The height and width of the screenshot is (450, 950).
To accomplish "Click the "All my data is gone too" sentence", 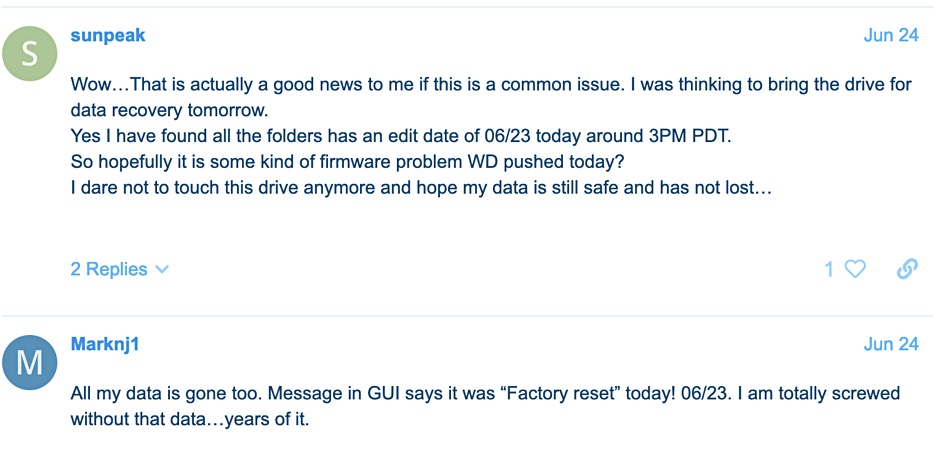I will 167,393.
